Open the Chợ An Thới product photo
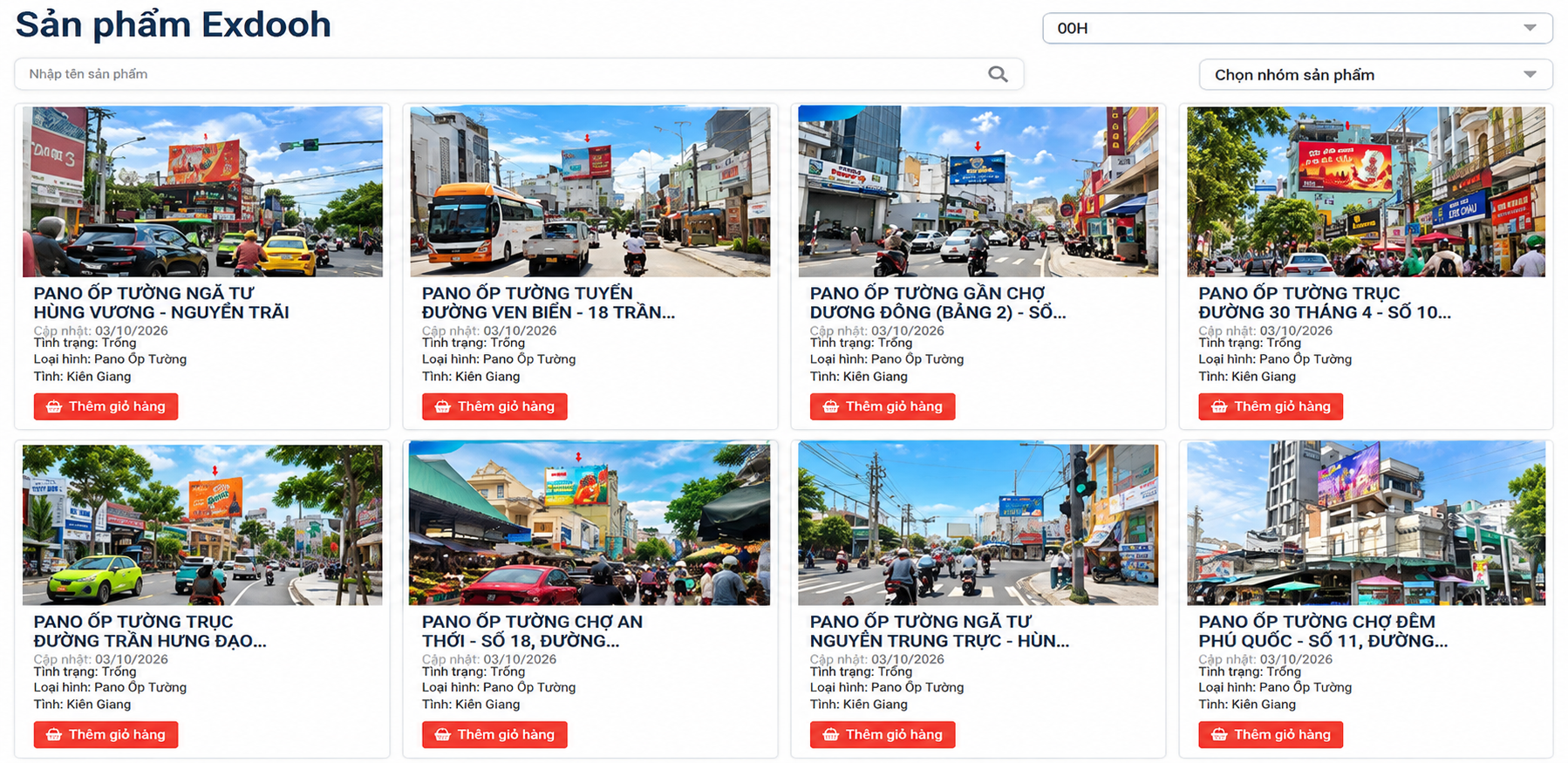 (590, 523)
